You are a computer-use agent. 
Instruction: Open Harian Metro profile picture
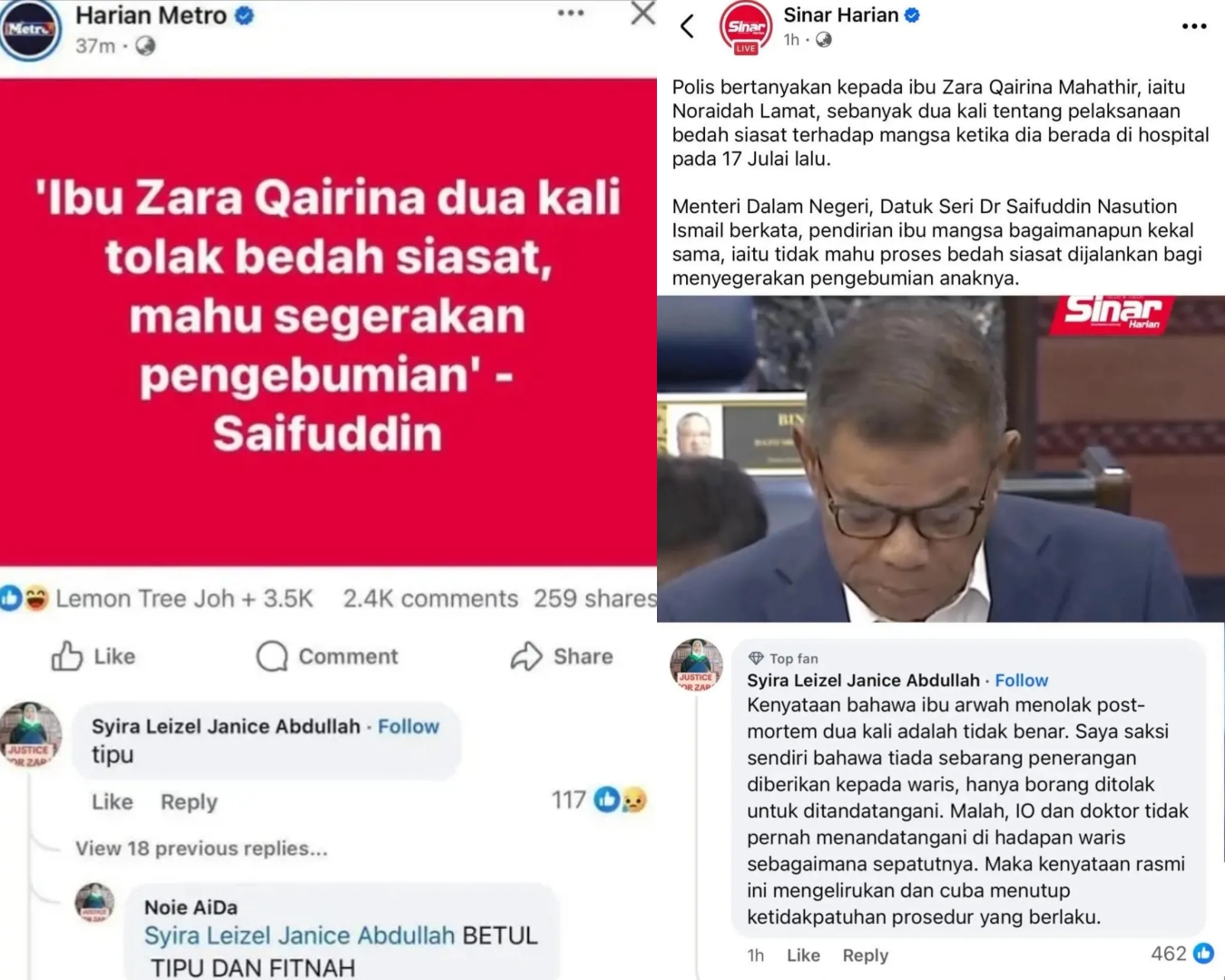30,29
